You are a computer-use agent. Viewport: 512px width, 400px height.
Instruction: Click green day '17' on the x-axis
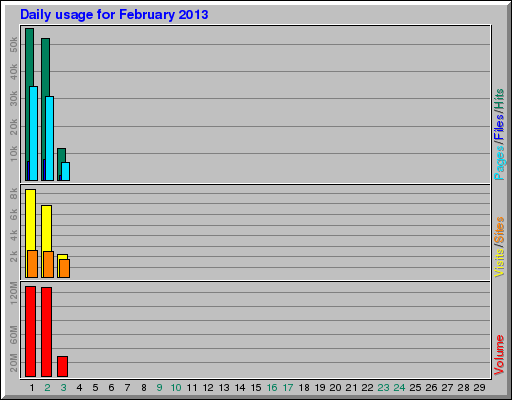(x=288, y=388)
